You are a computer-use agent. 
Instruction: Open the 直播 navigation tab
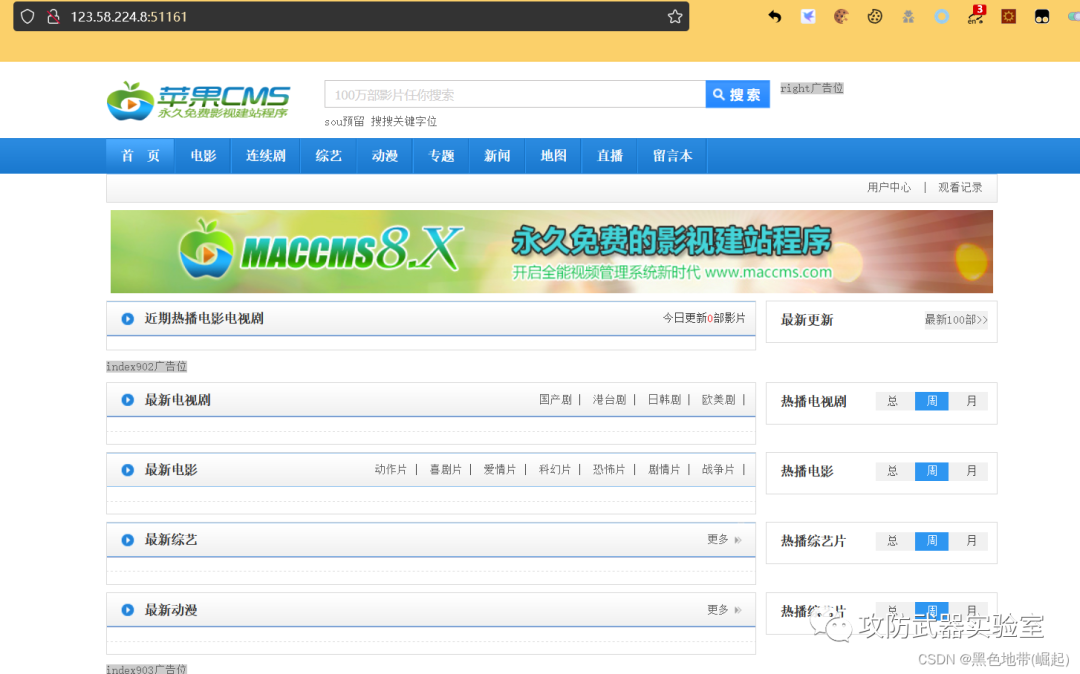tap(610, 156)
